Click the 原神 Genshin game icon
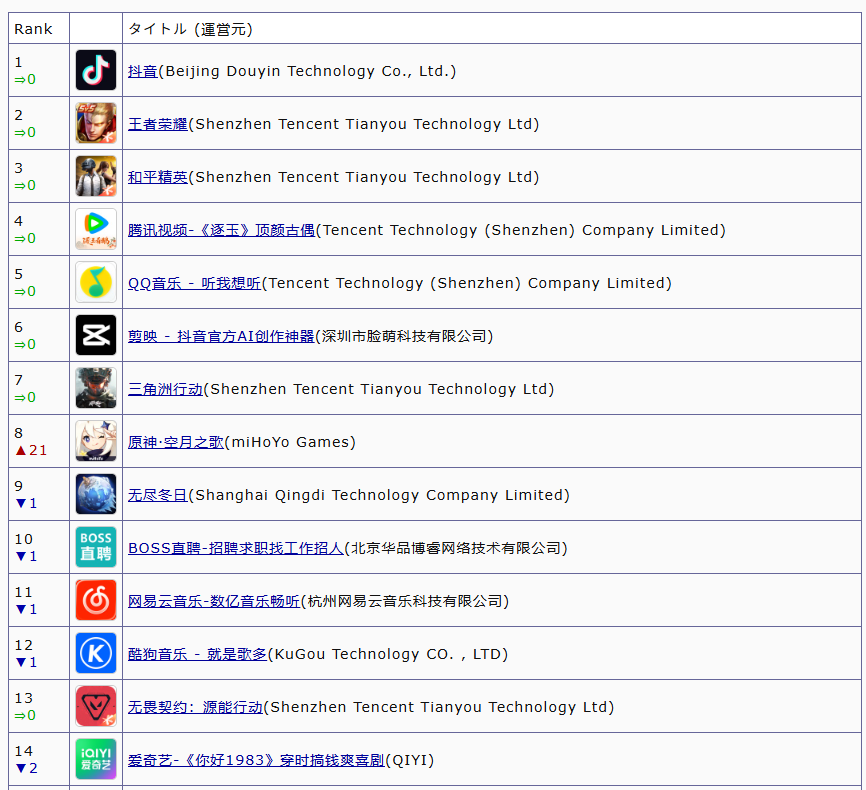866x790 pixels. pos(96,441)
